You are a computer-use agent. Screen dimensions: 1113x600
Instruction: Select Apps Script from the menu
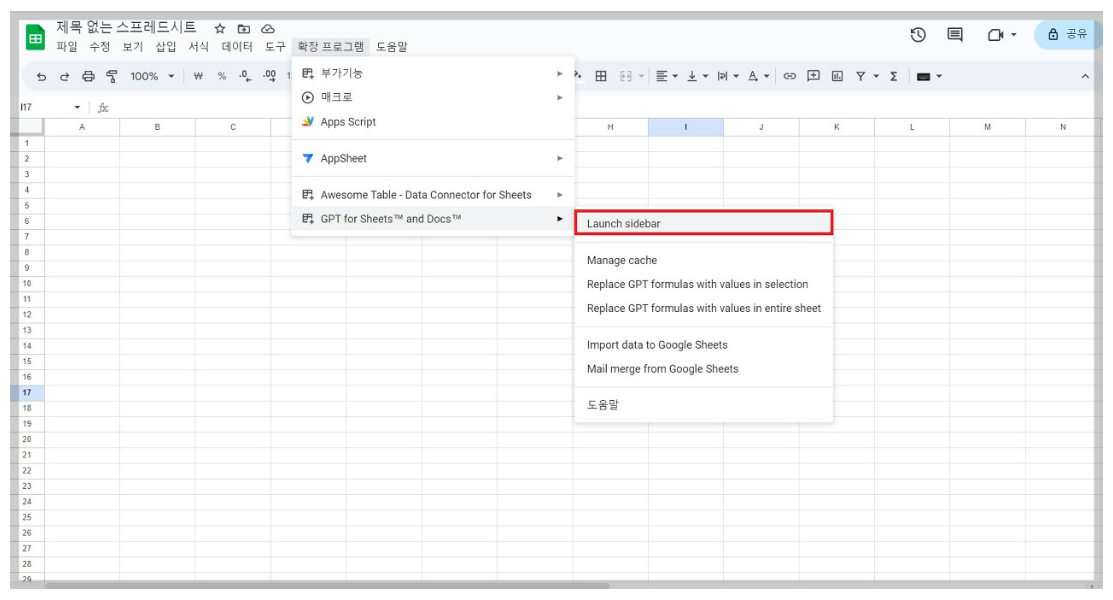click(x=432, y=122)
